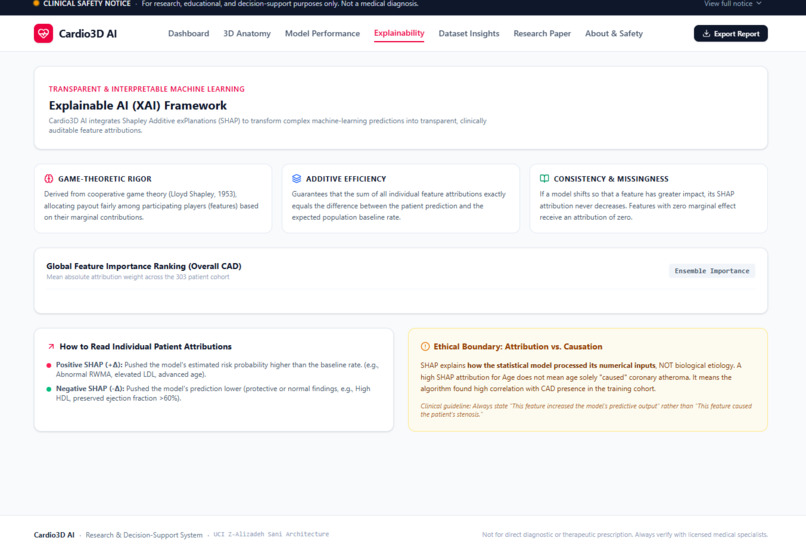Viewport: 806px width, 550px height.
Task: Open the Model Performance tab
Action: tap(322, 33)
